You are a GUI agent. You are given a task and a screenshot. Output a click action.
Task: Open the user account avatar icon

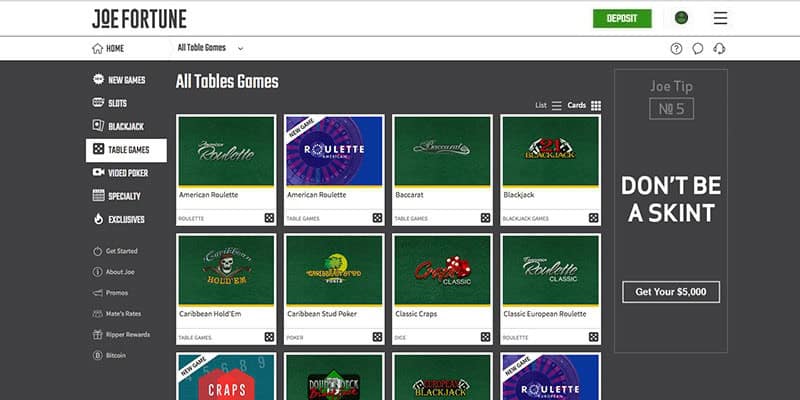tap(681, 18)
